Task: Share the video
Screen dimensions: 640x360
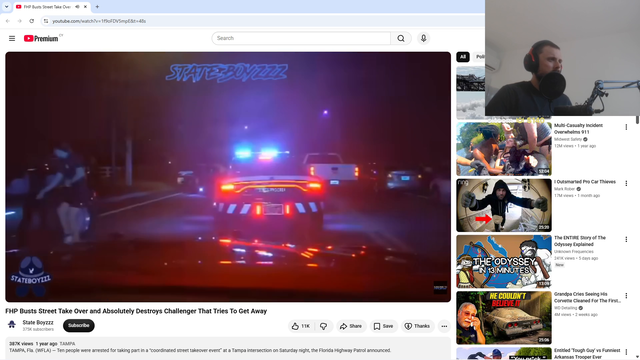Action: [x=351, y=326]
